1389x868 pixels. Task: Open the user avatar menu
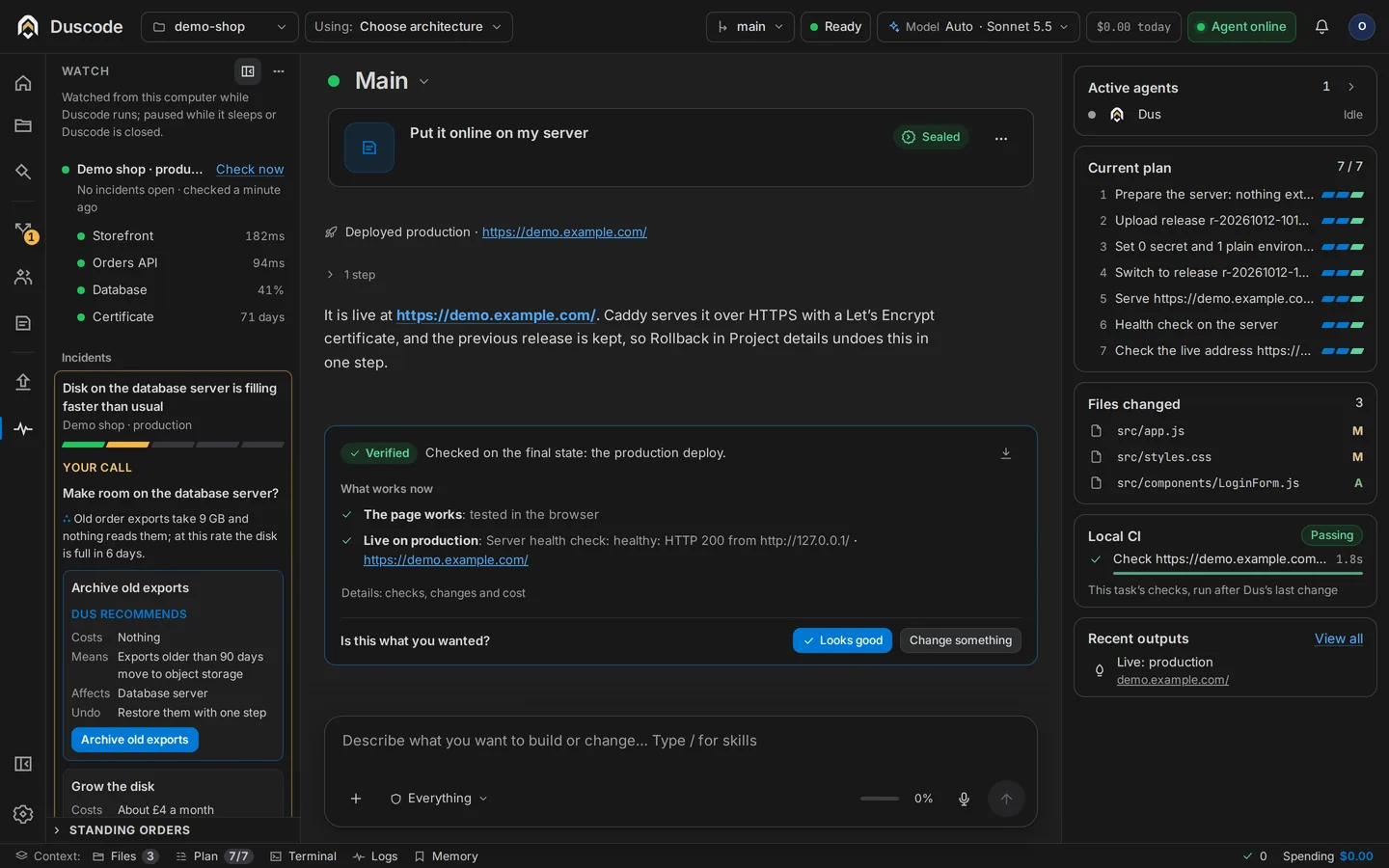point(1361,27)
